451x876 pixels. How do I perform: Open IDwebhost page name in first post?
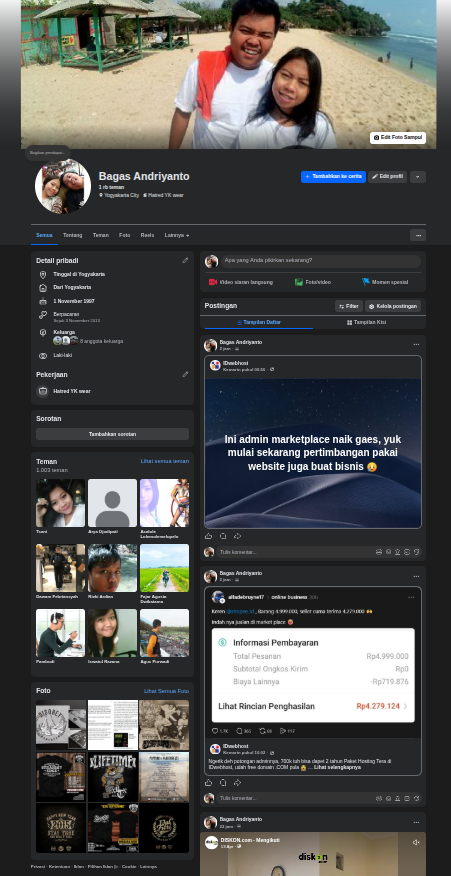click(235, 363)
